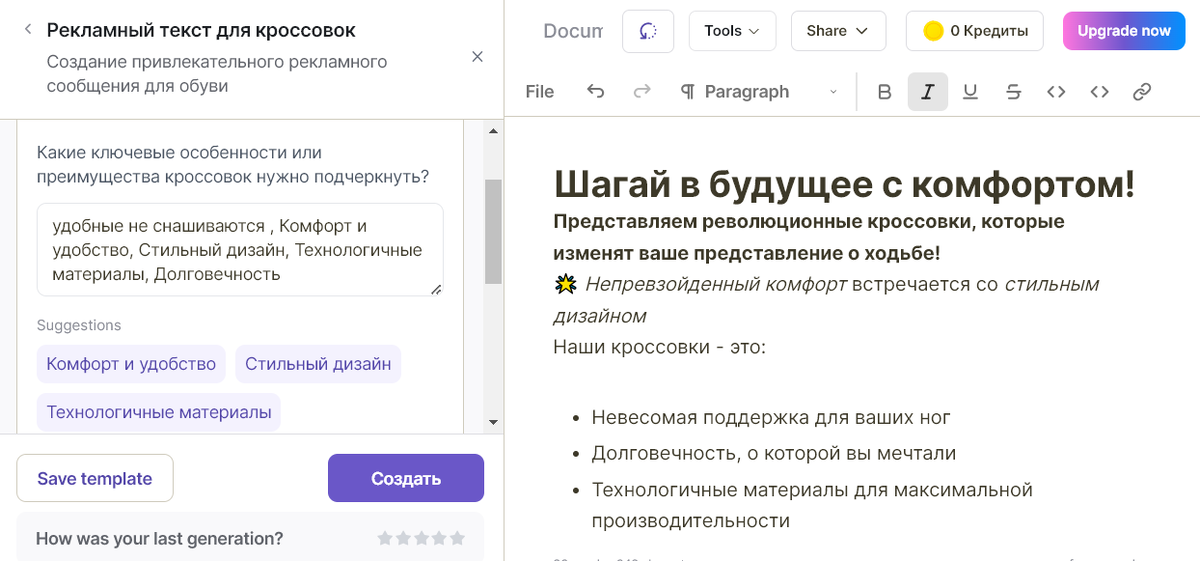Insert a code block

pos(1099,92)
